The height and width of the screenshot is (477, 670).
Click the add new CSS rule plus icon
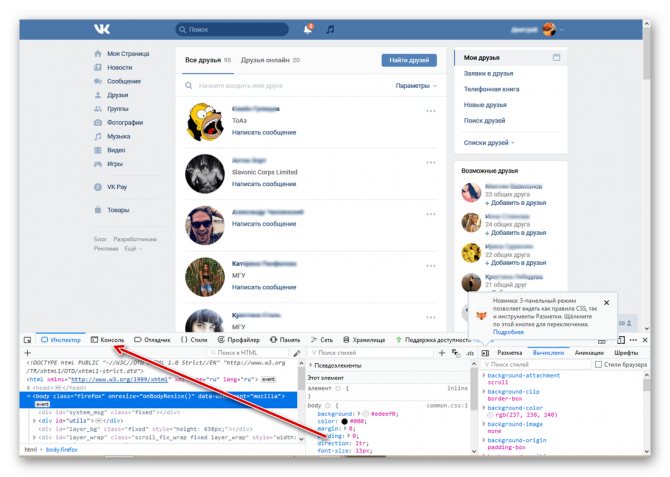click(442, 353)
